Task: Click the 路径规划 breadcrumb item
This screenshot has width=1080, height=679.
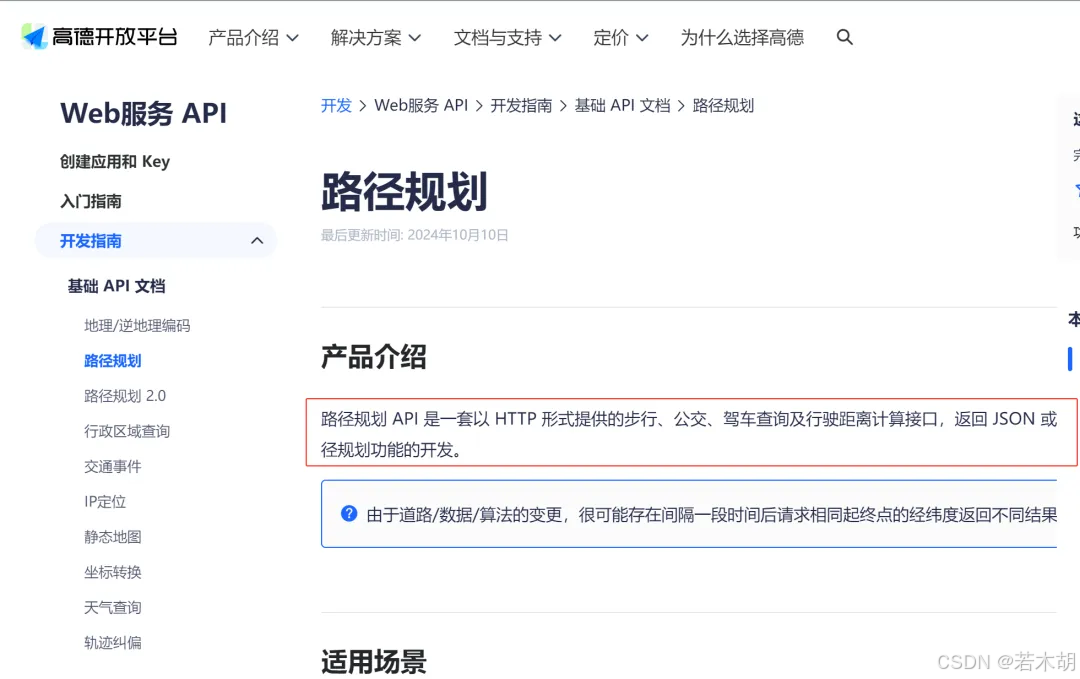Action: click(x=723, y=105)
